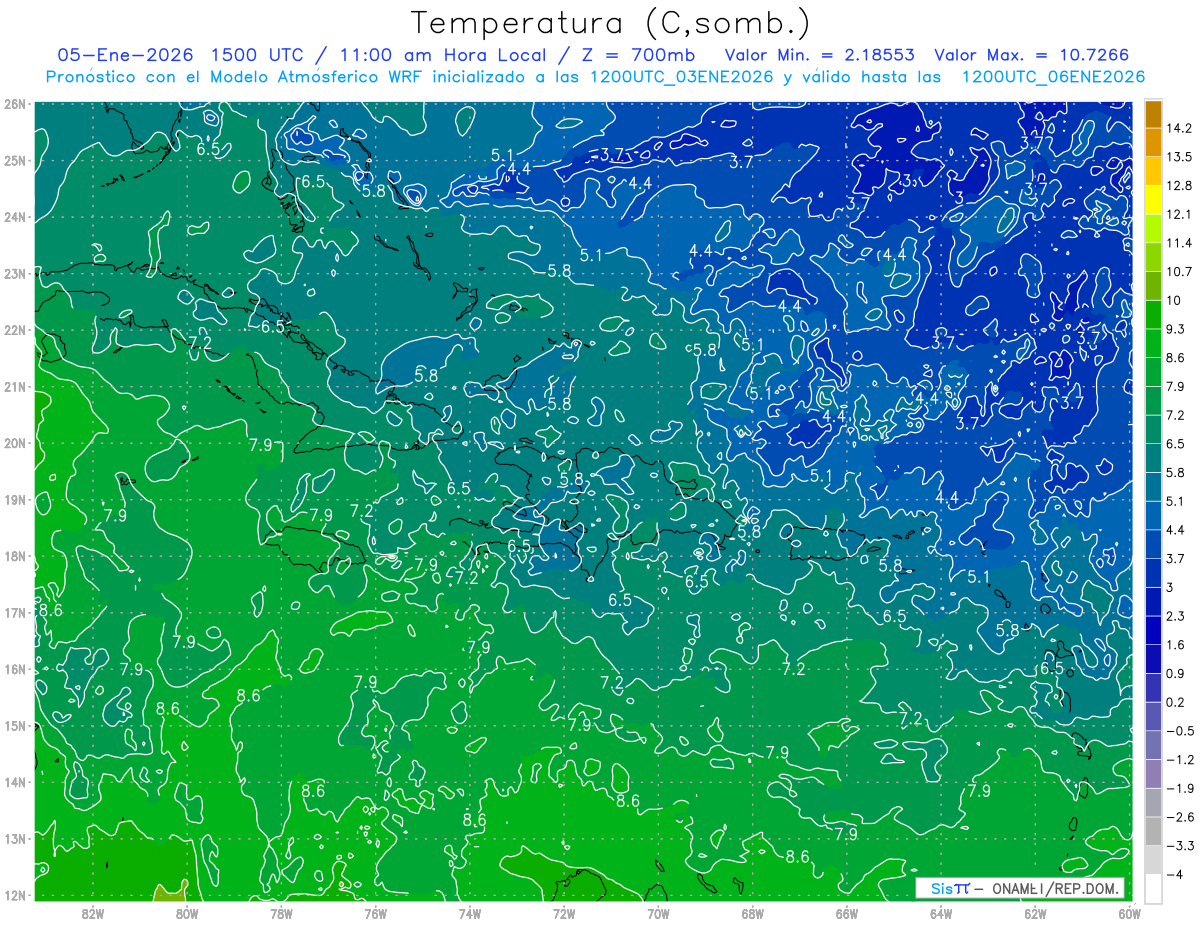Image resolution: width=1200 pixels, height=927 pixels.
Task: Click latitude axis label "17N"
Action: click(15, 612)
